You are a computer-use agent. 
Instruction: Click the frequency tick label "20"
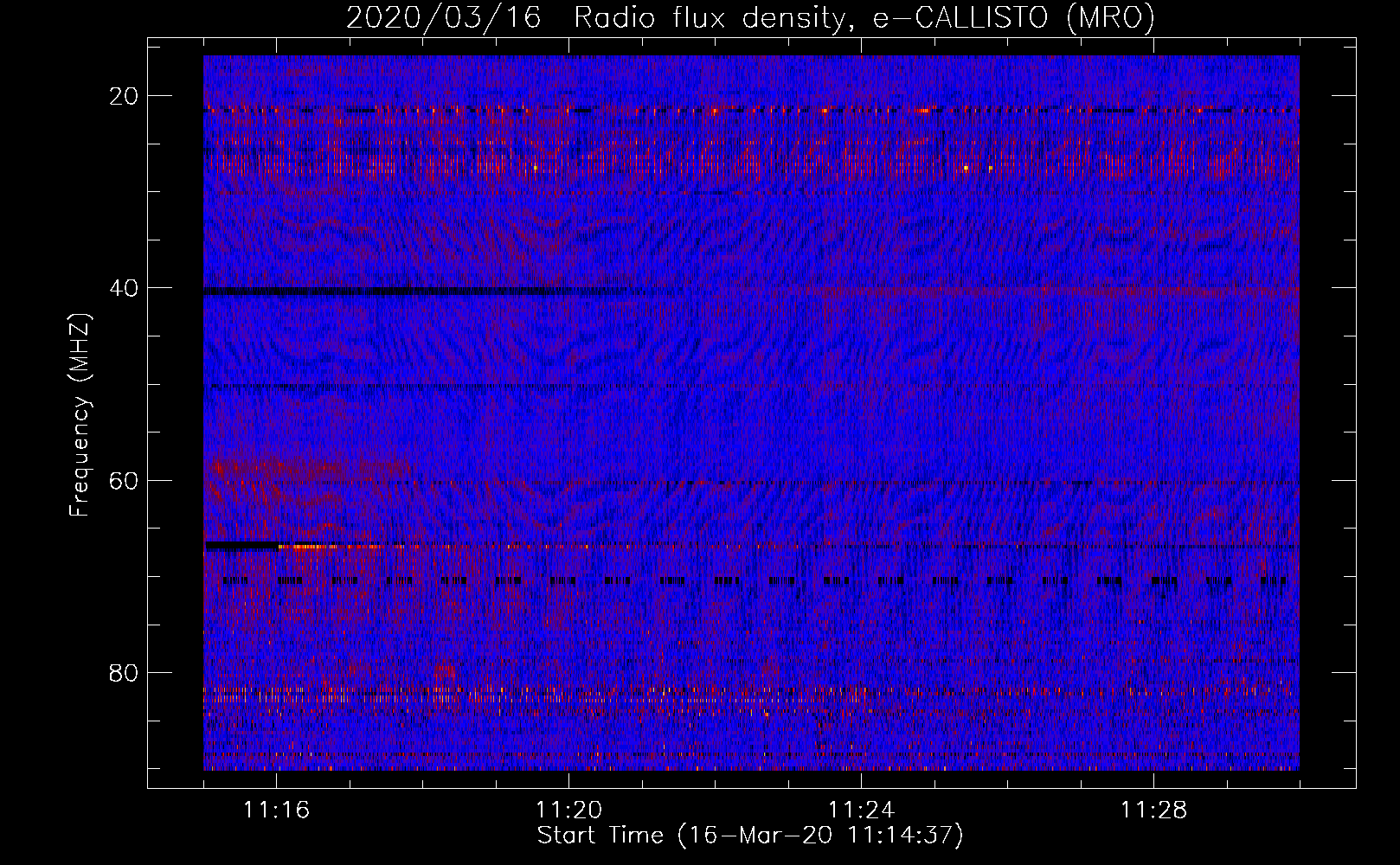coord(125,96)
